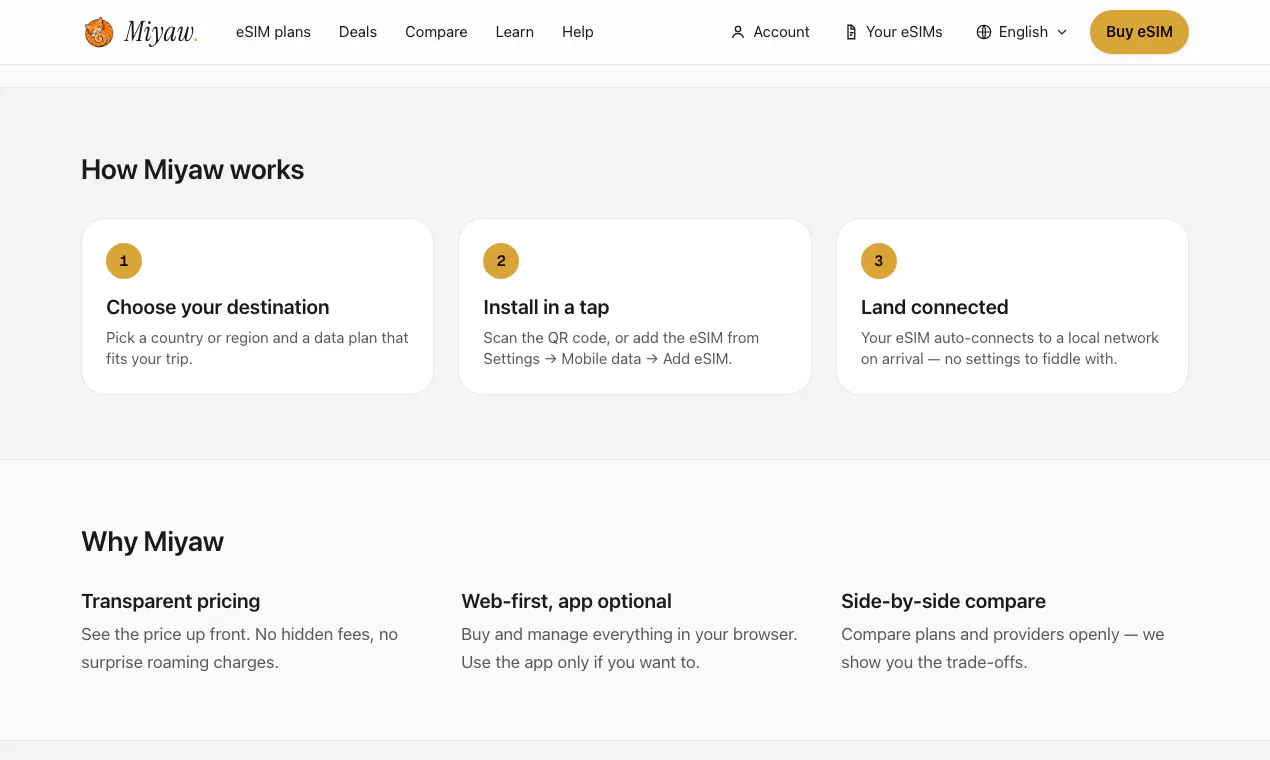
Task: Click the Why Miyaw heading
Action: coord(153,542)
